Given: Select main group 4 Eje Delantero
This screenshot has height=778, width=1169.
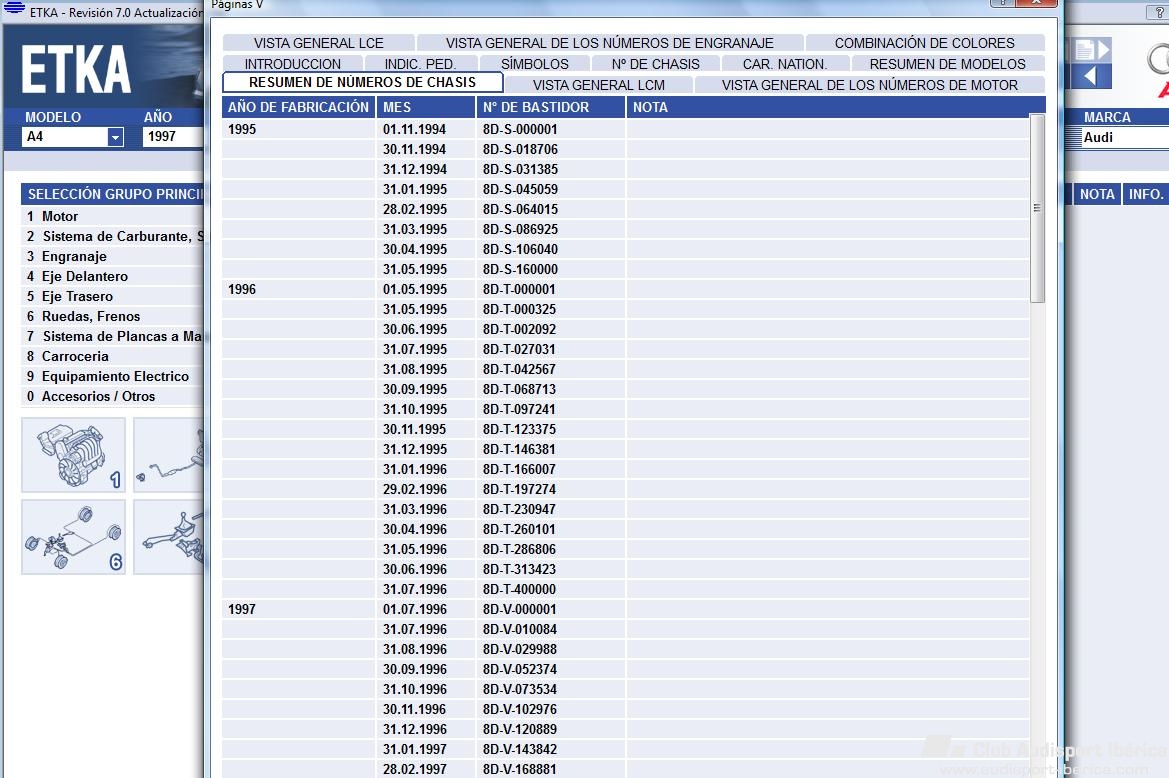Looking at the screenshot, I should click(x=112, y=276).
